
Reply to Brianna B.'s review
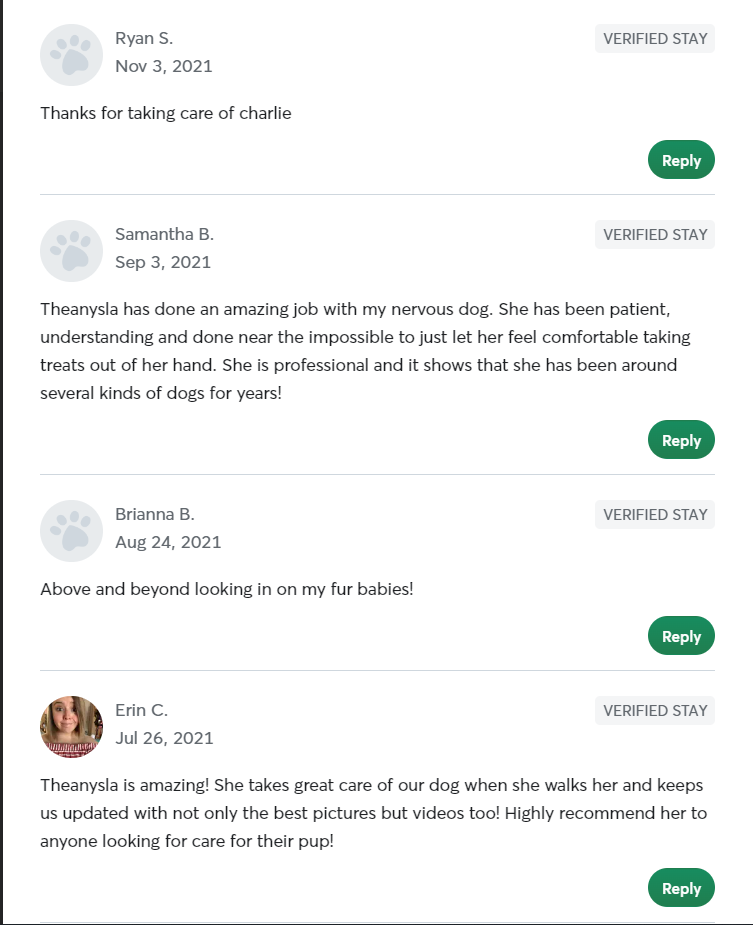tap(681, 635)
